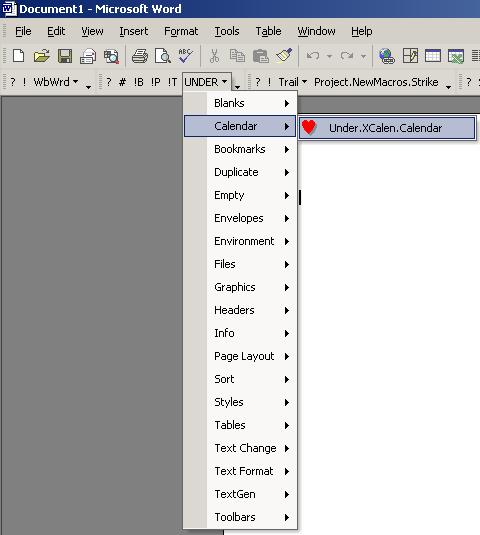Image resolution: width=480 pixels, height=535 pixels.
Task: Open the Tools menu
Action: (x=227, y=31)
